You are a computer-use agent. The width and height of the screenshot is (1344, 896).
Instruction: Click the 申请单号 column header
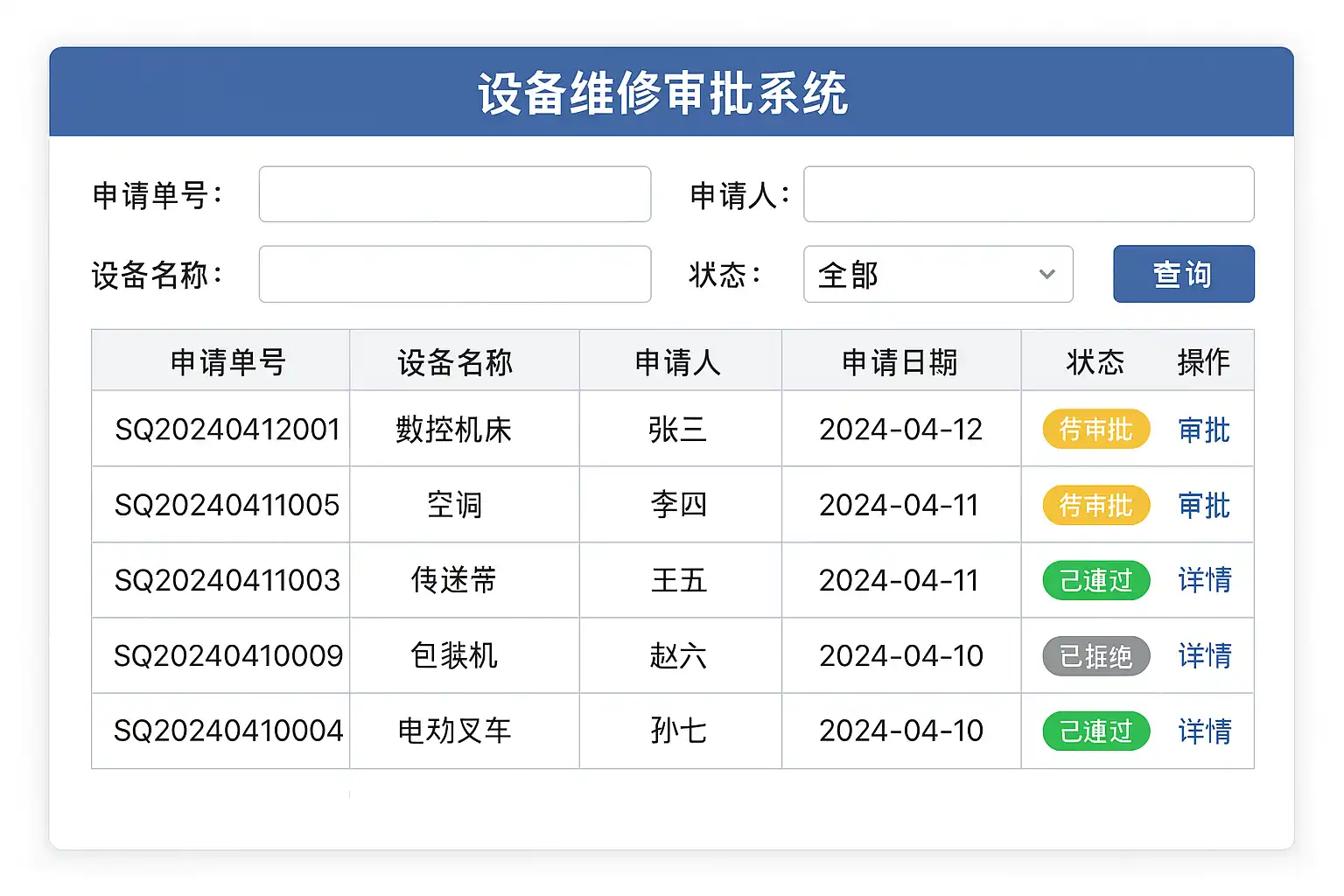click(x=227, y=361)
